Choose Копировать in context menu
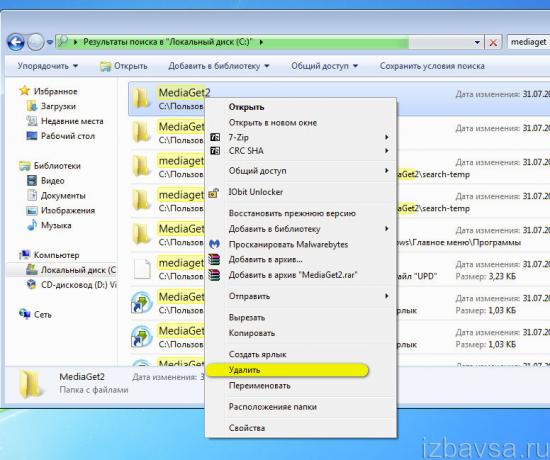Viewport: 550px width, 460px height. (x=251, y=333)
